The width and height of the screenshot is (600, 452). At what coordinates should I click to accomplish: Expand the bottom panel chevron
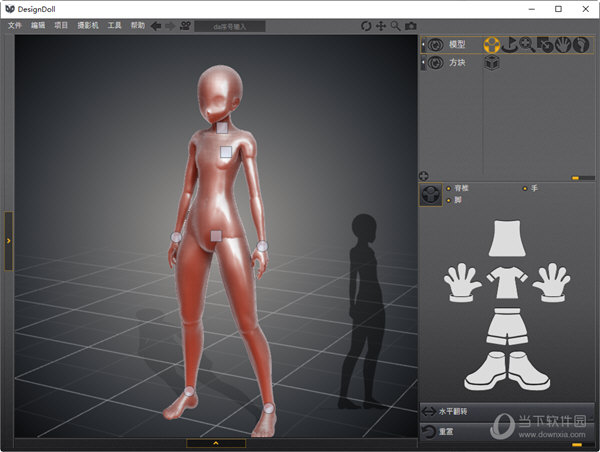point(216,443)
